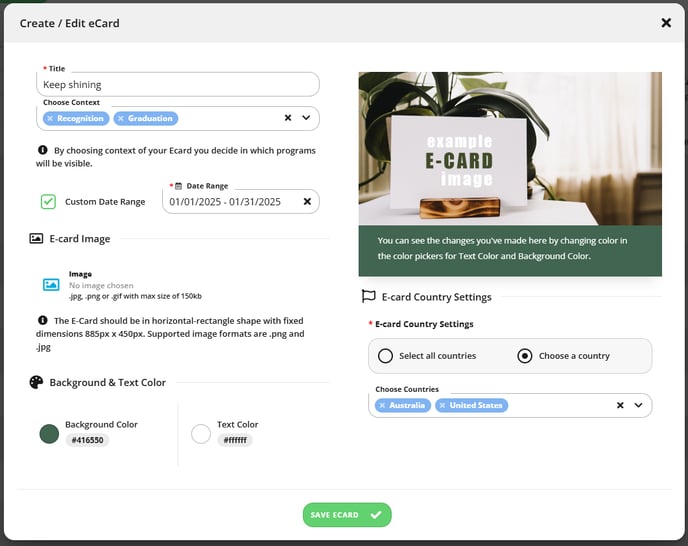Click the E-Card dimensions info icon
This screenshot has height=546, width=688.
(43, 320)
